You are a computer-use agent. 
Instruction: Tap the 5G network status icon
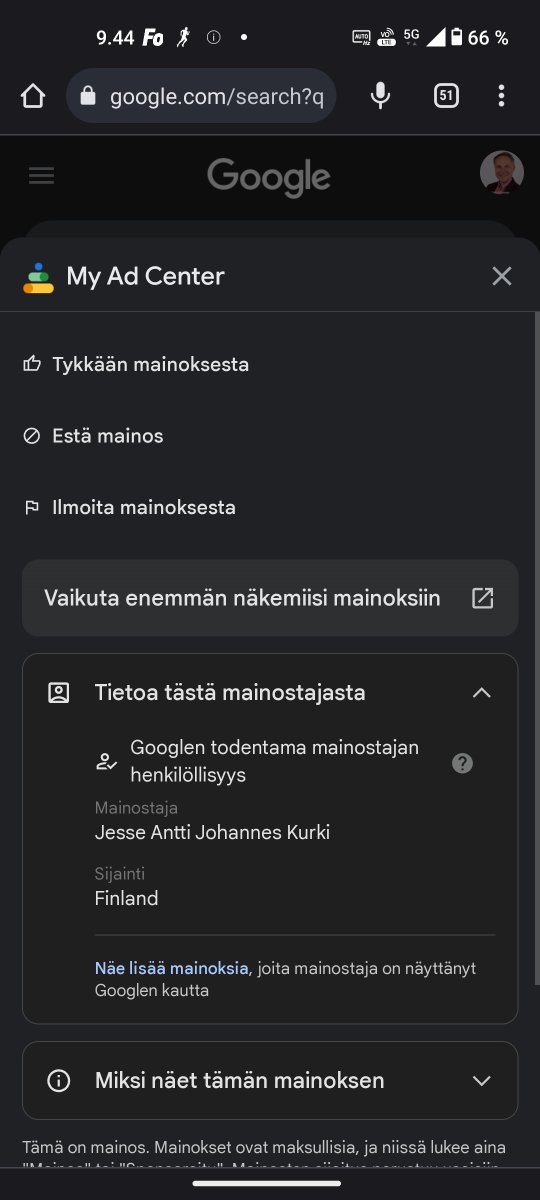412,37
